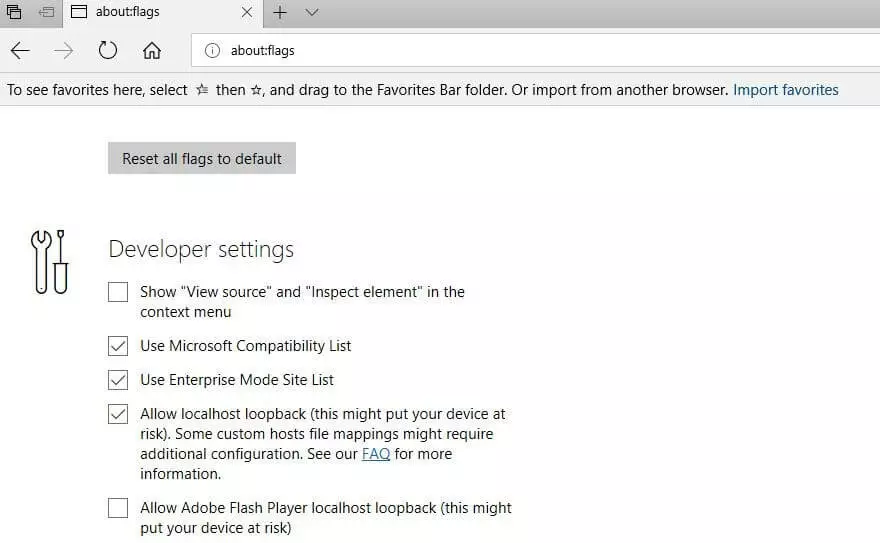Uncheck Use Microsoft Compatibility List

point(118,346)
